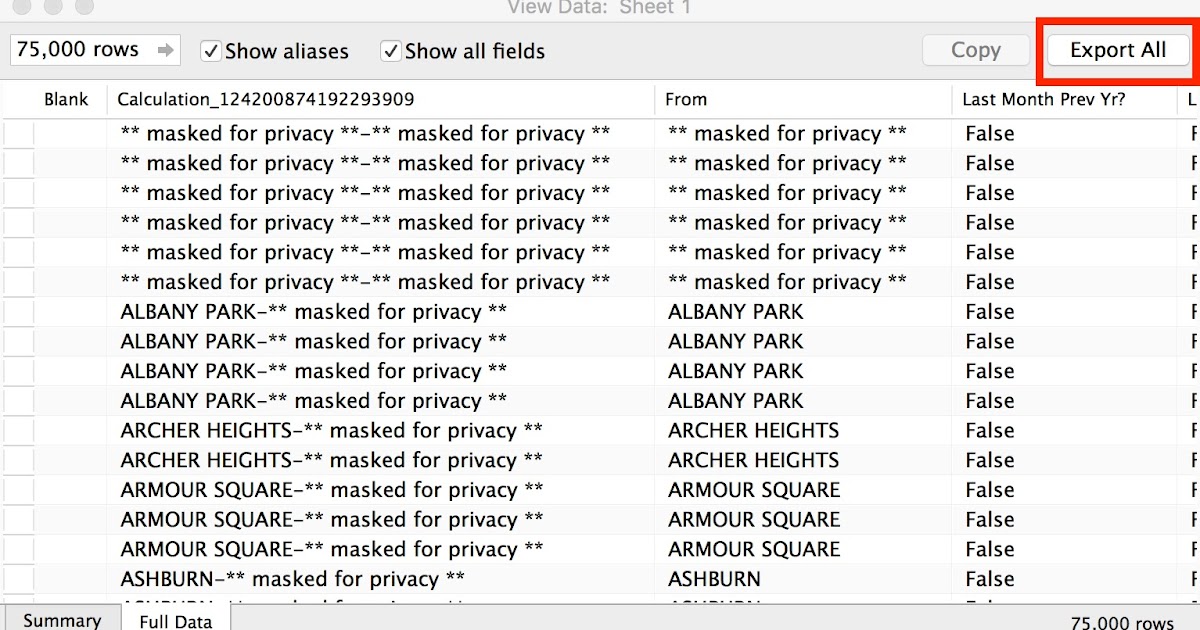This screenshot has width=1200, height=630.
Task: Toggle the Show aliases checkbox
Action: point(211,51)
